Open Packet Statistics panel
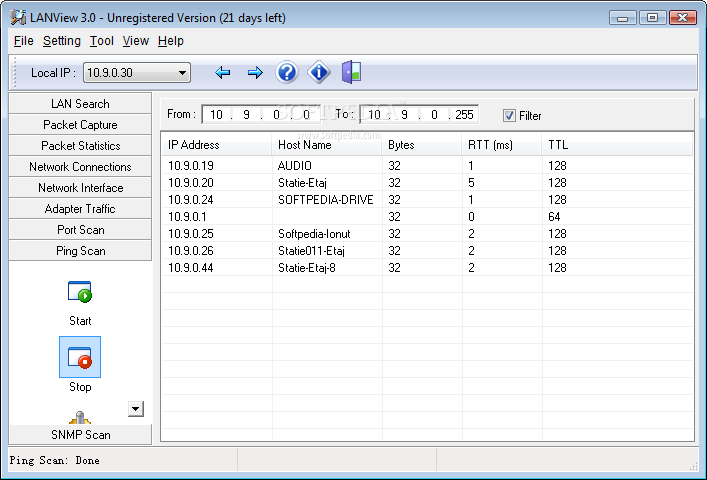The image size is (707, 480). [x=80, y=146]
